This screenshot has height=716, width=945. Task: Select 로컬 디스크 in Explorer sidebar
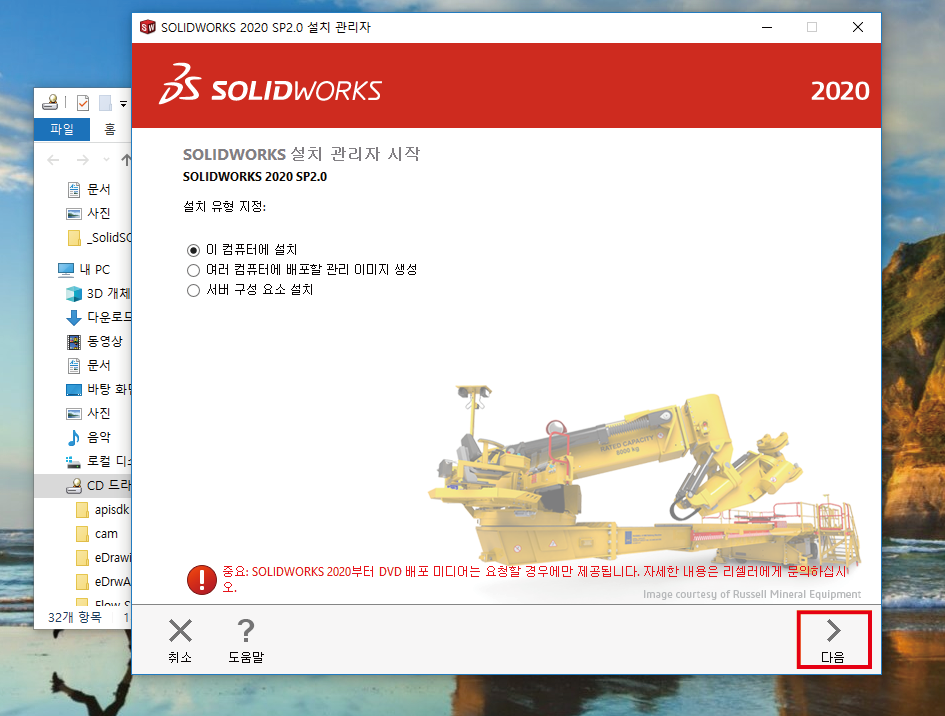(x=98, y=462)
